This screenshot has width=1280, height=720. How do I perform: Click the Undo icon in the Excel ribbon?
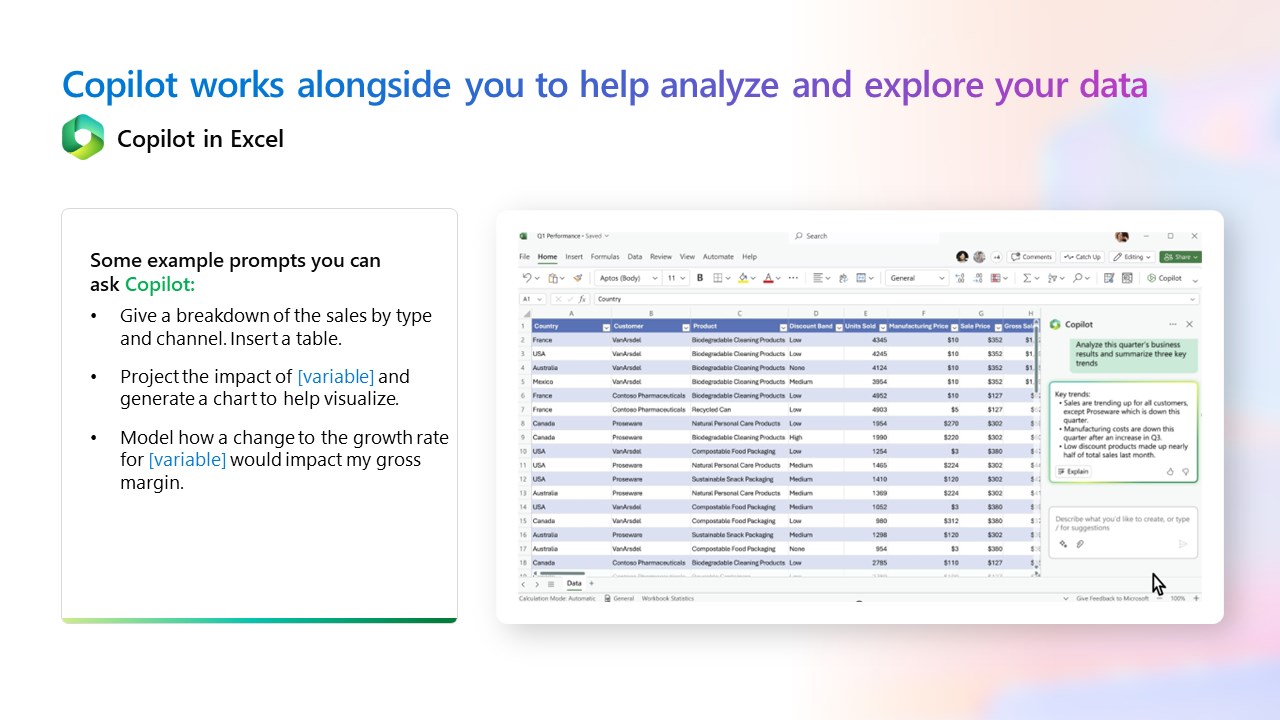tap(527, 278)
